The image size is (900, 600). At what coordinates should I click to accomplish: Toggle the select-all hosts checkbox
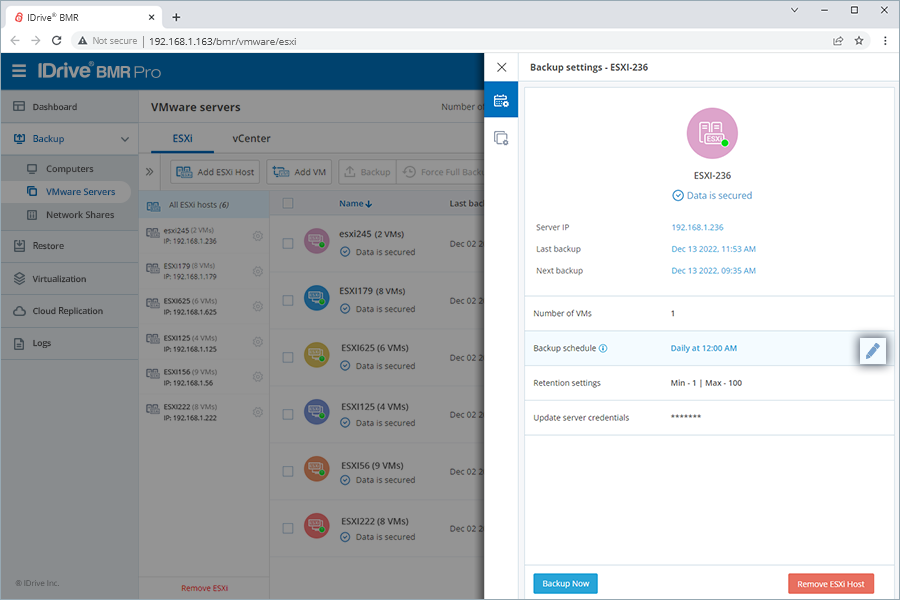[288, 203]
